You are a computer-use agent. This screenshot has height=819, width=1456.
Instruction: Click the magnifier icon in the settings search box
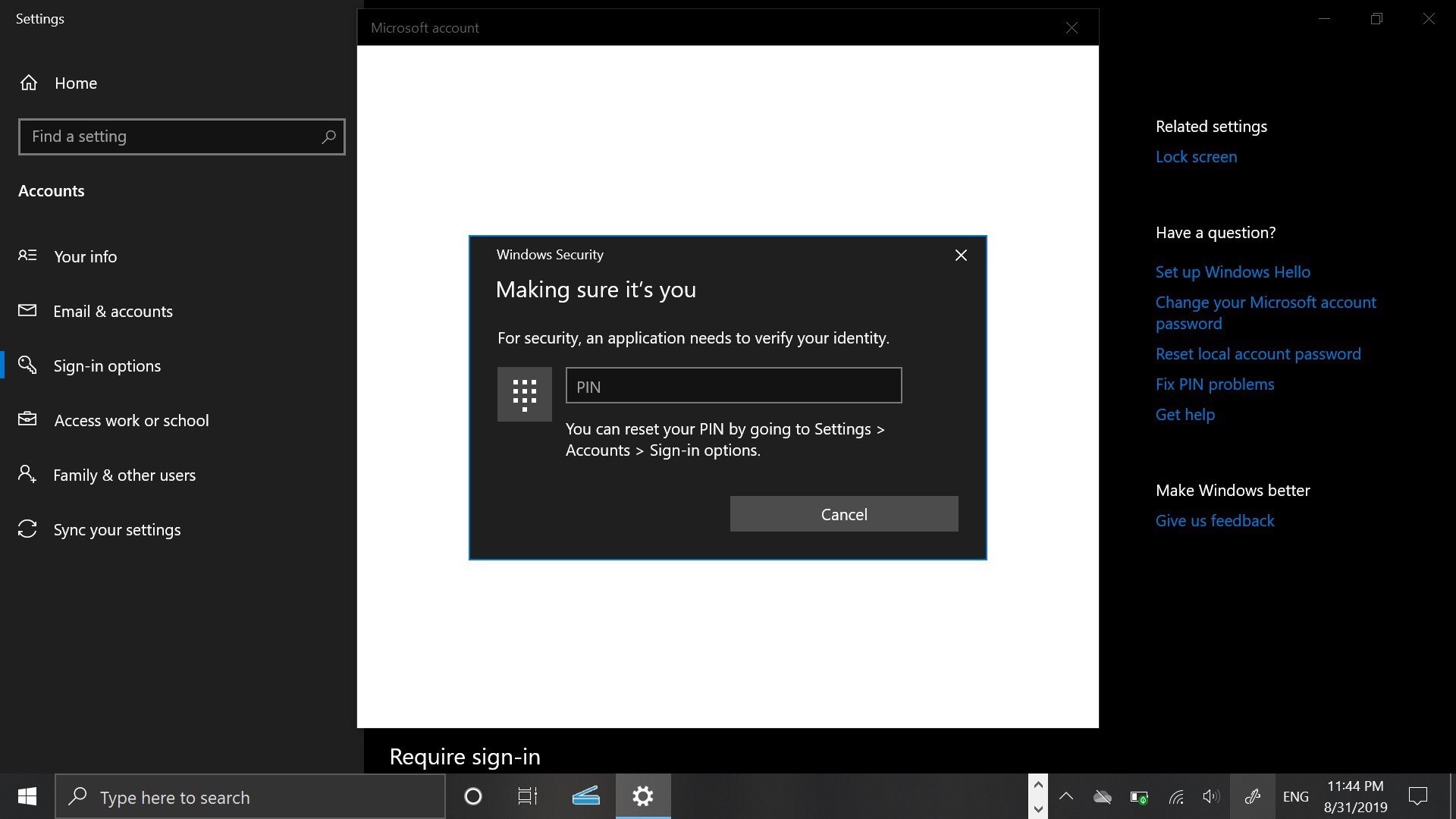coord(328,137)
